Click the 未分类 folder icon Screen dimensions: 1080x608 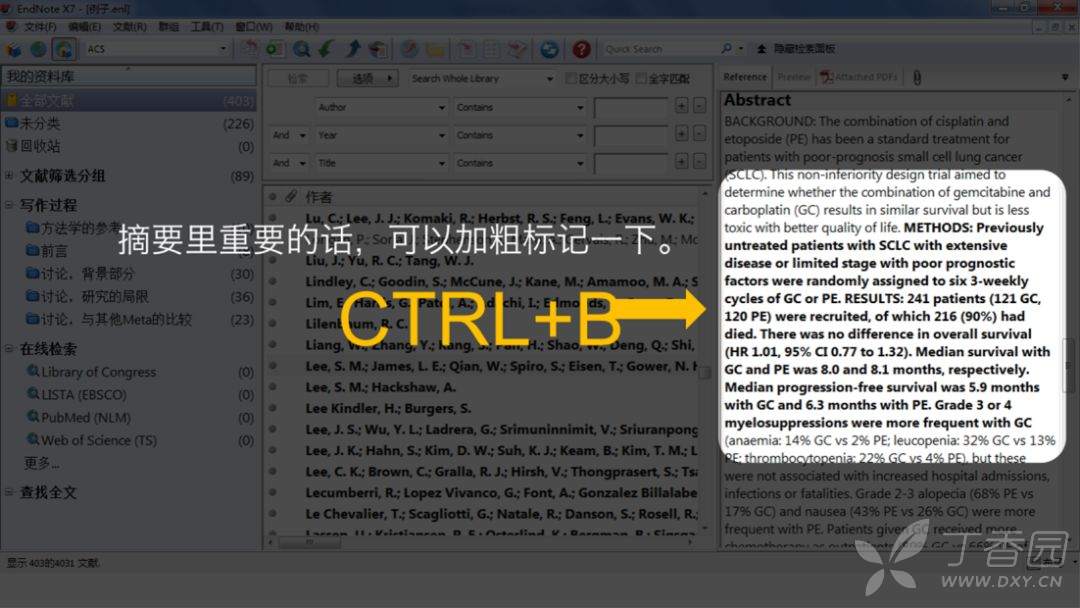[11, 123]
